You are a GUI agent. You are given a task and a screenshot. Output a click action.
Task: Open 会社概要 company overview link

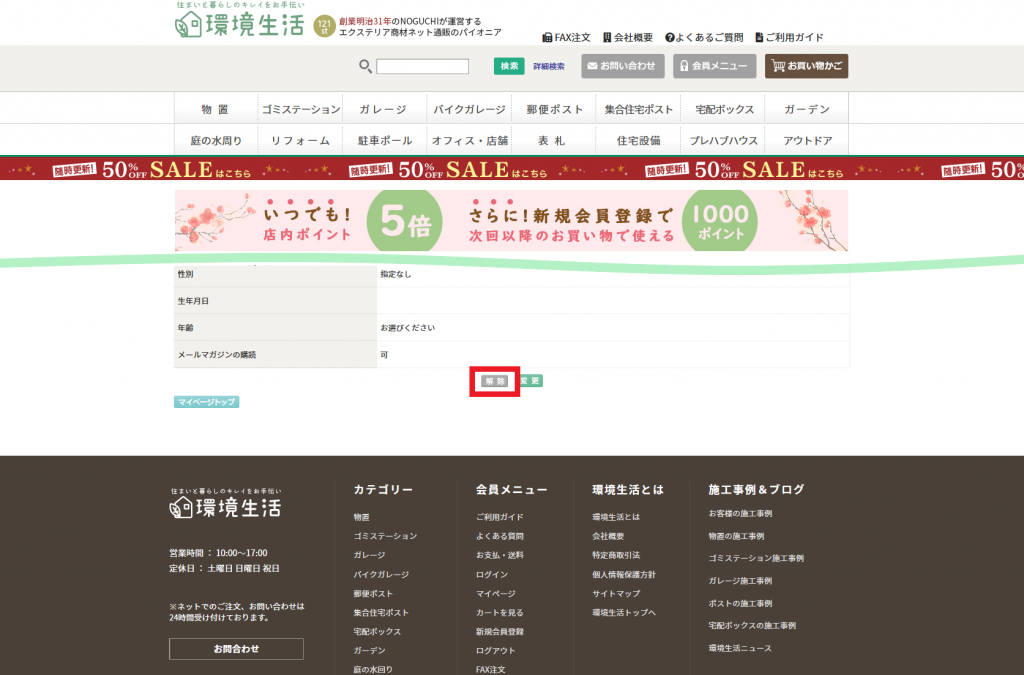coord(627,37)
